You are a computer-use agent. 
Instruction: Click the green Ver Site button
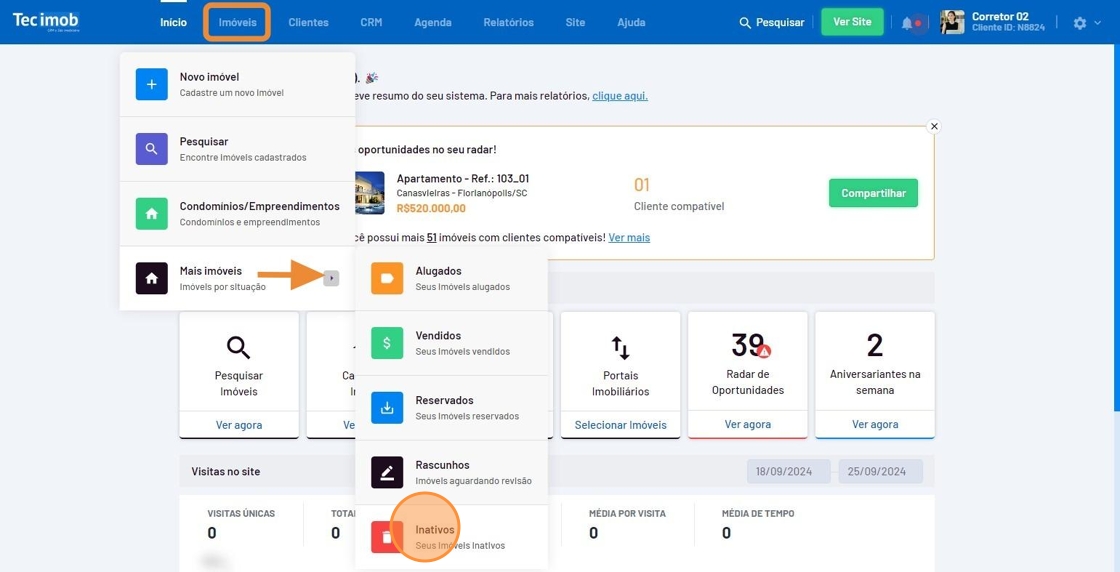pos(852,22)
